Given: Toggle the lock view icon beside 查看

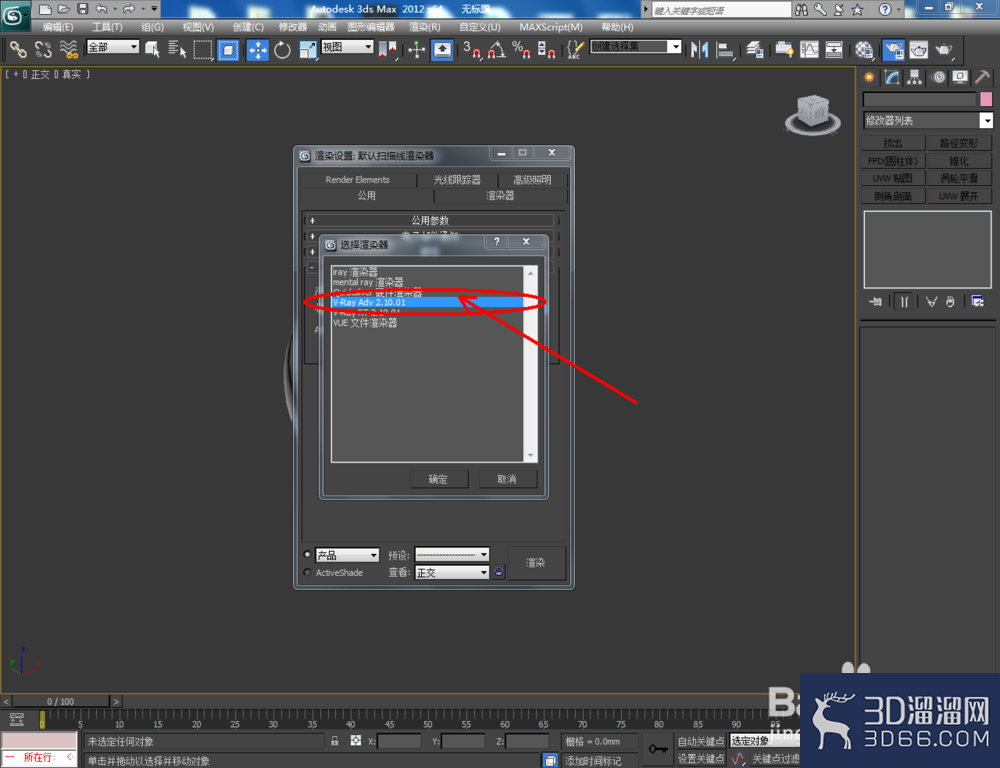Looking at the screenshot, I should pyautogui.click(x=499, y=572).
